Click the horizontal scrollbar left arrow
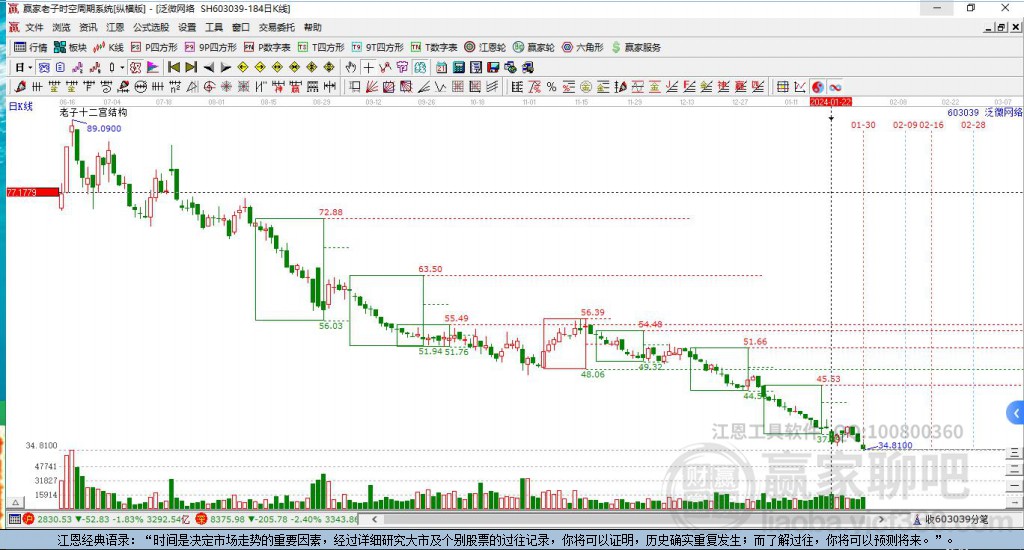 click(x=374, y=519)
